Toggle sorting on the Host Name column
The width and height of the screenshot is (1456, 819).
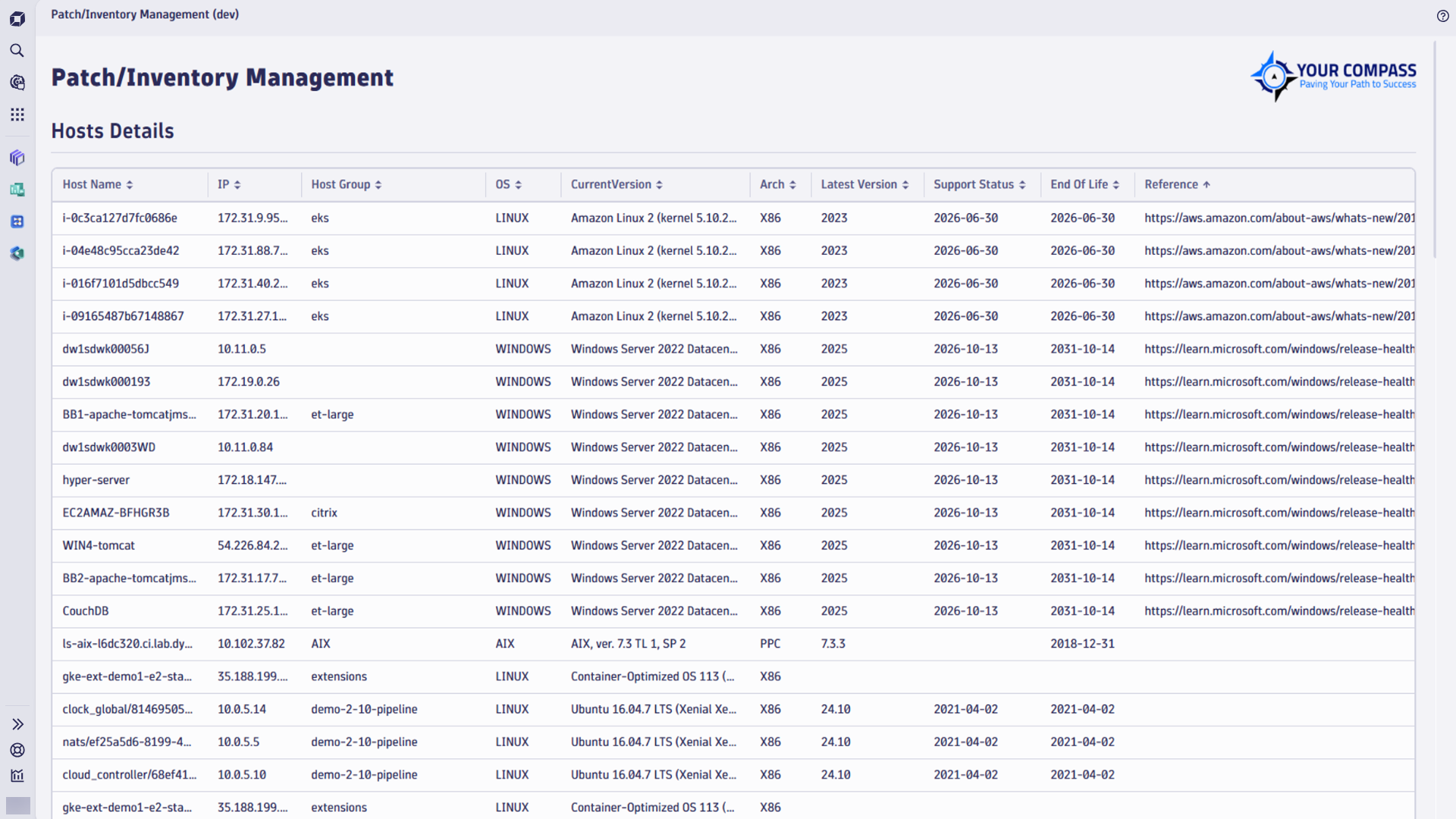[128, 184]
